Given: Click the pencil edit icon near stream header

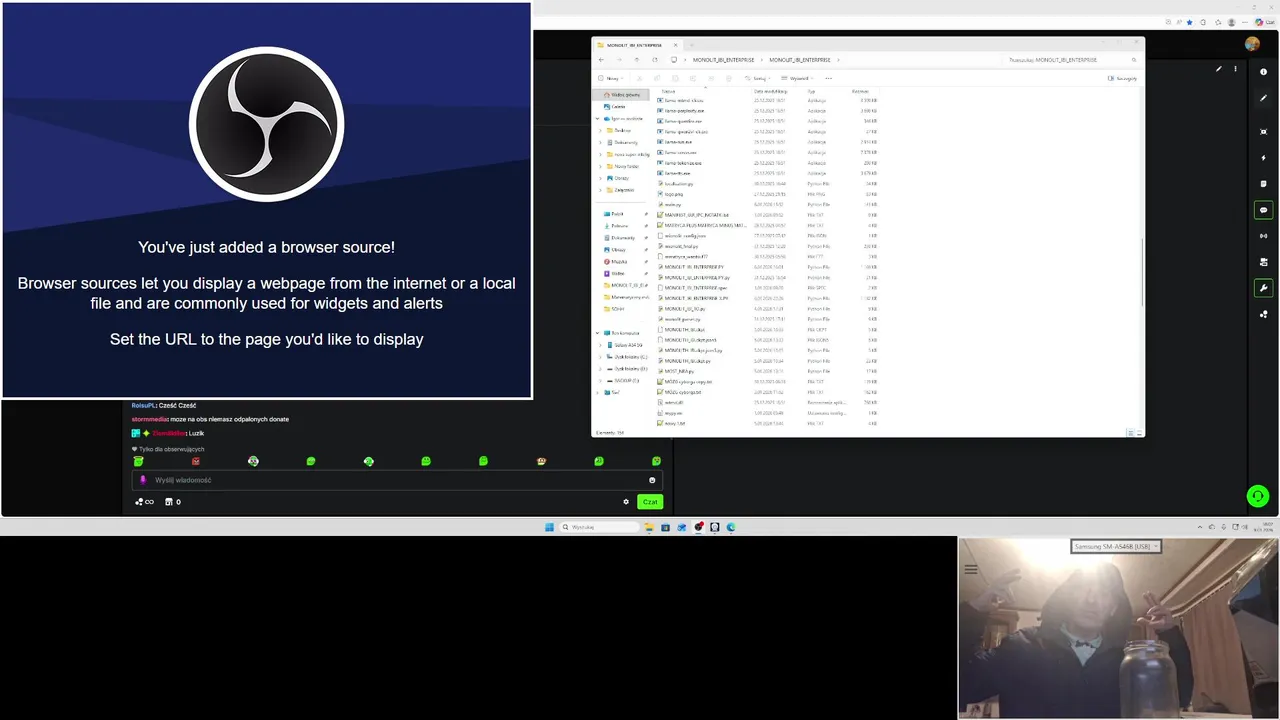Looking at the screenshot, I should point(1218,69).
